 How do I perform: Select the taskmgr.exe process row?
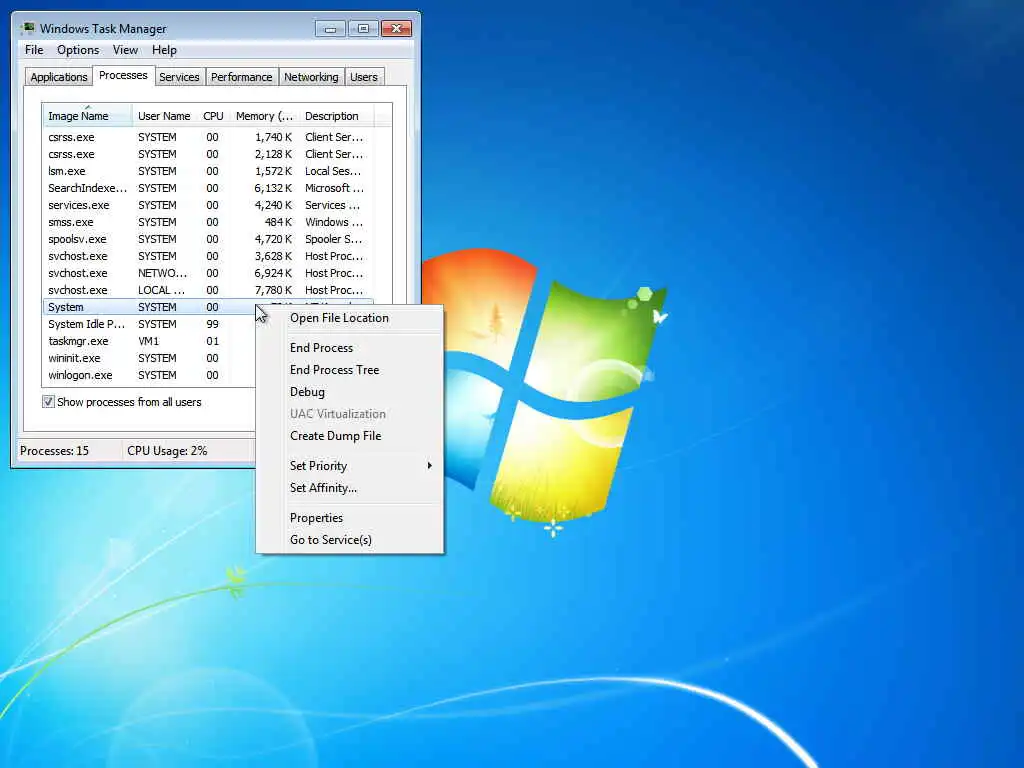(x=149, y=341)
